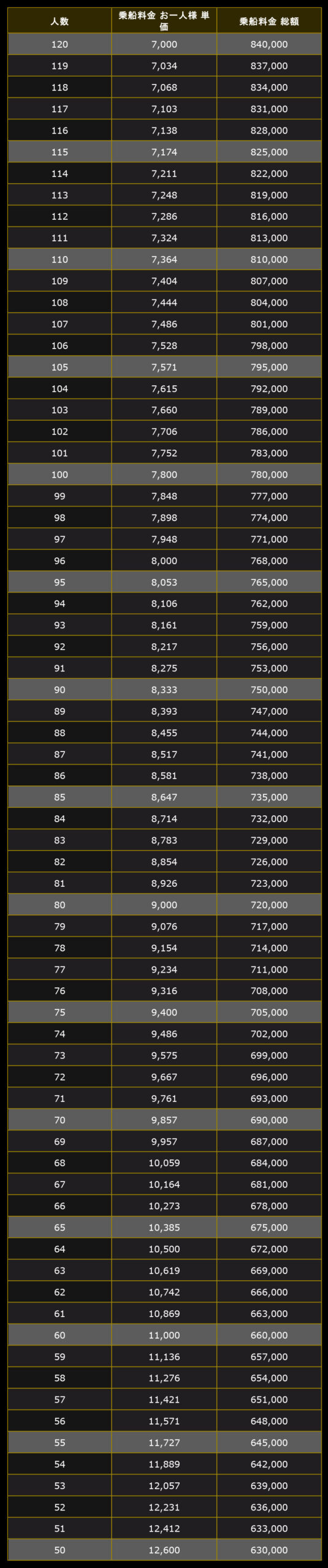Screen dimensions: 328x1568
Task: Select the 100 people row cell
Action: coord(59,474)
